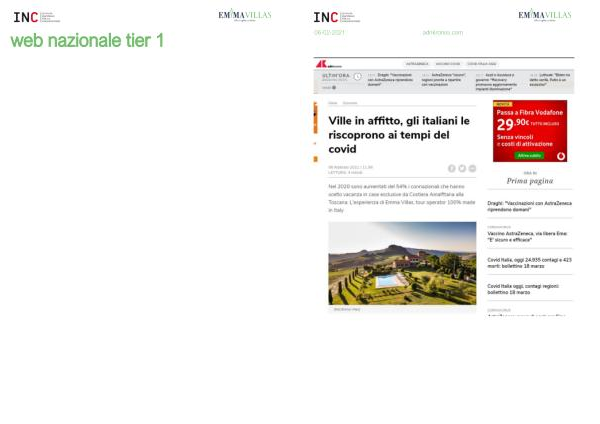
Task: Click the clock icon beside Ultim'ora
Action: (x=357, y=77)
